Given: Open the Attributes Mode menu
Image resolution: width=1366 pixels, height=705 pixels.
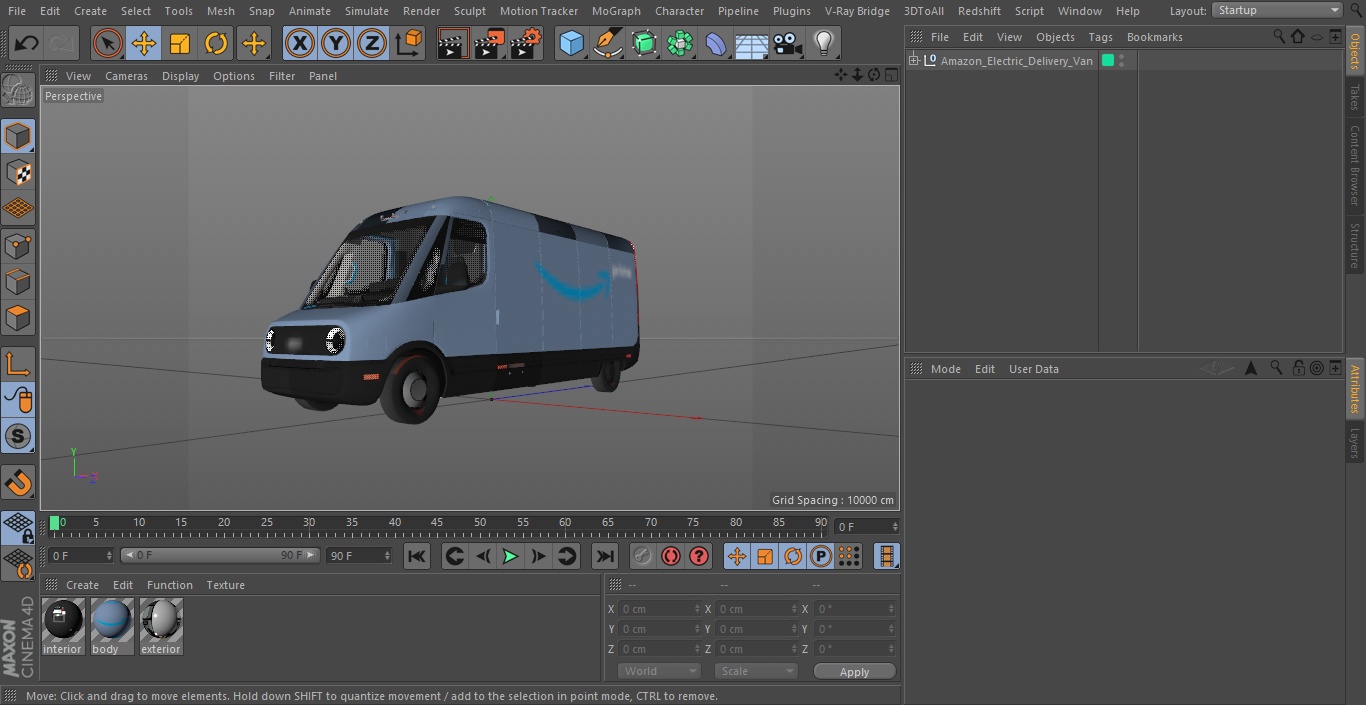Looking at the screenshot, I should (x=945, y=369).
